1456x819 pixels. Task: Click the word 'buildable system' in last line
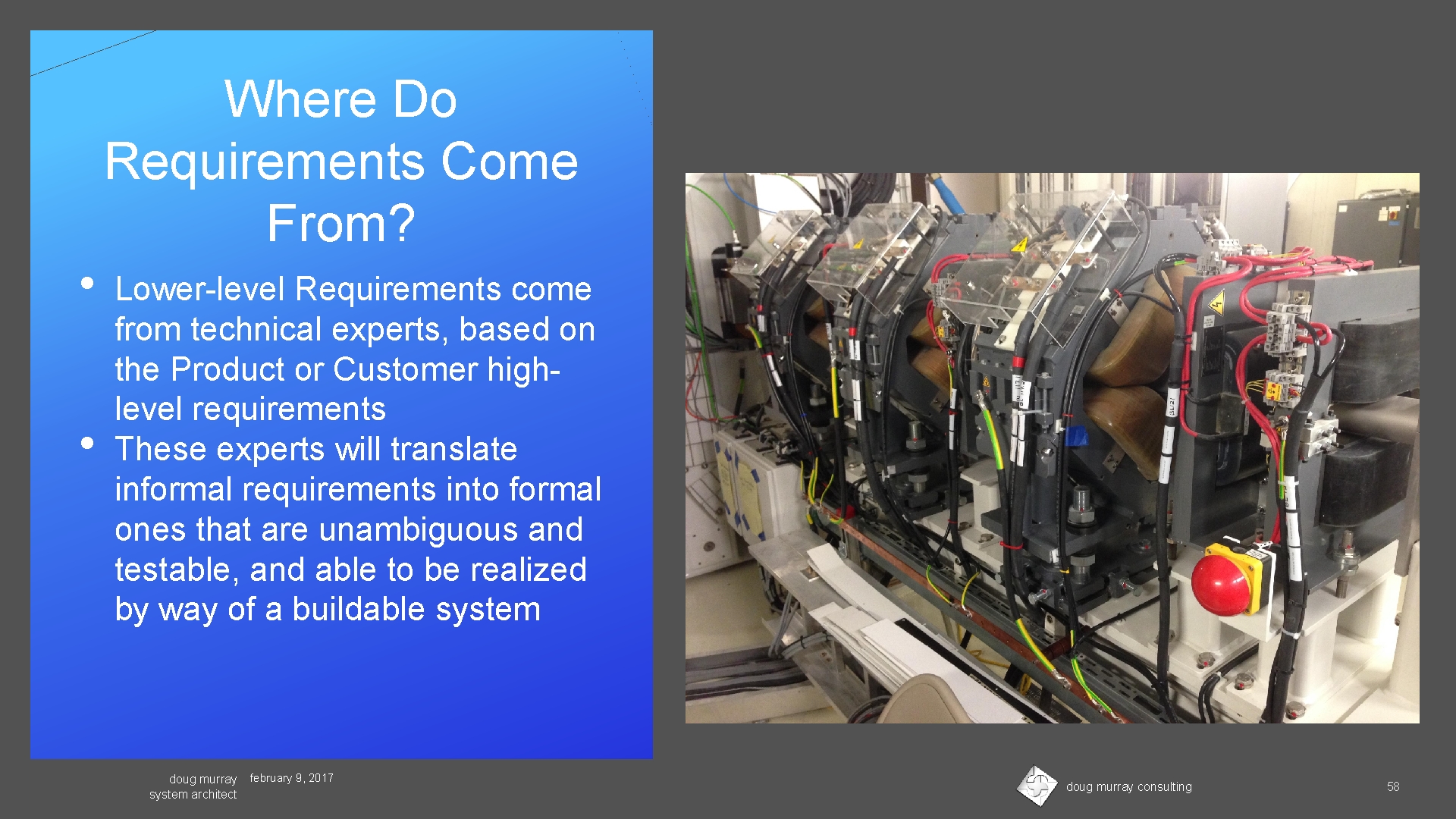(x=416, y=610)
